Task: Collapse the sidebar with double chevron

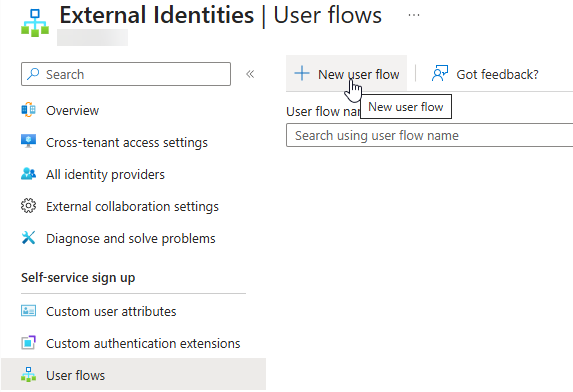Action: pos(250,74)
